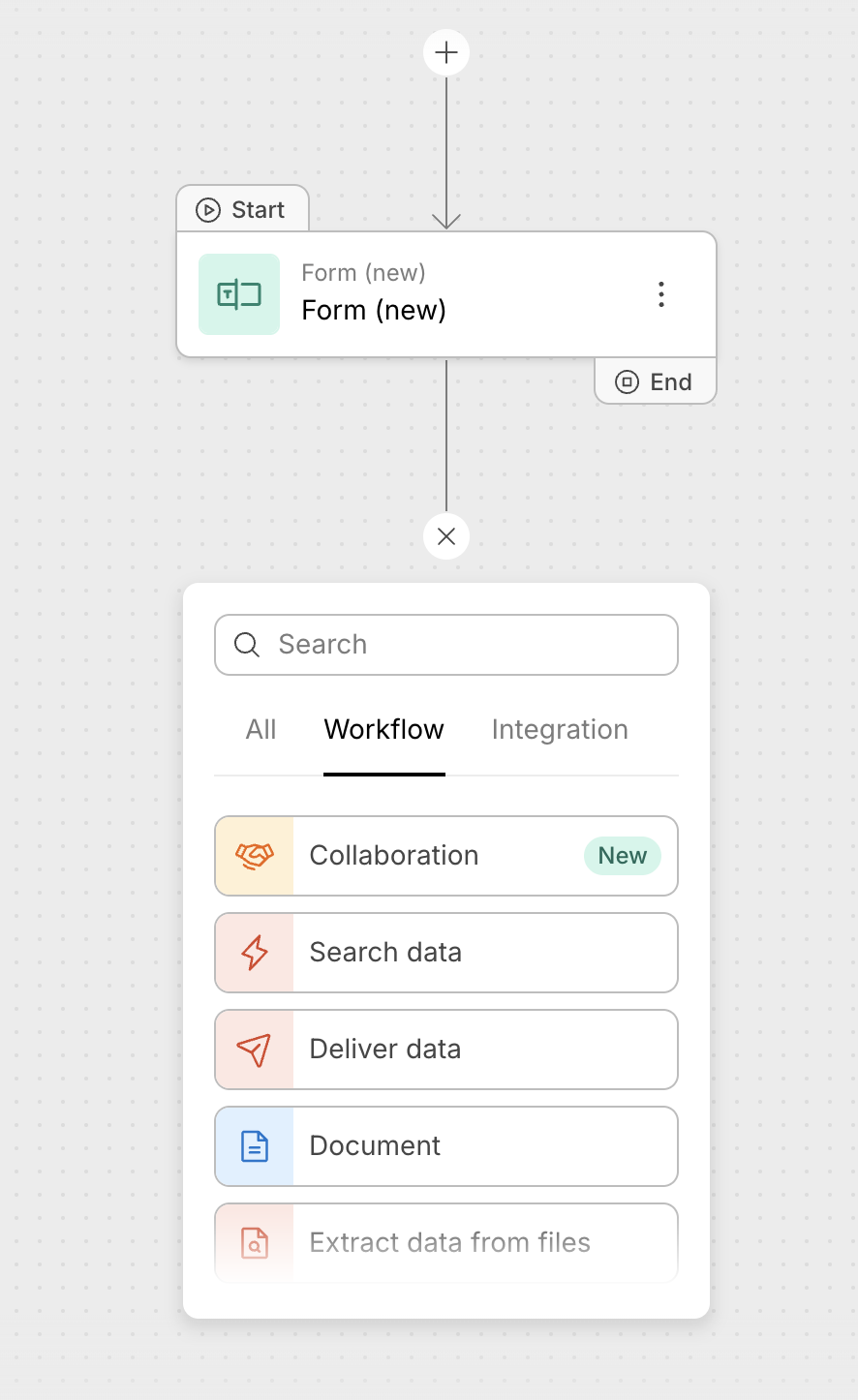The width and height of the screenshot is (858, 1400).
Task: Click the Extract data file-search icon
Action: point(255,1243)
